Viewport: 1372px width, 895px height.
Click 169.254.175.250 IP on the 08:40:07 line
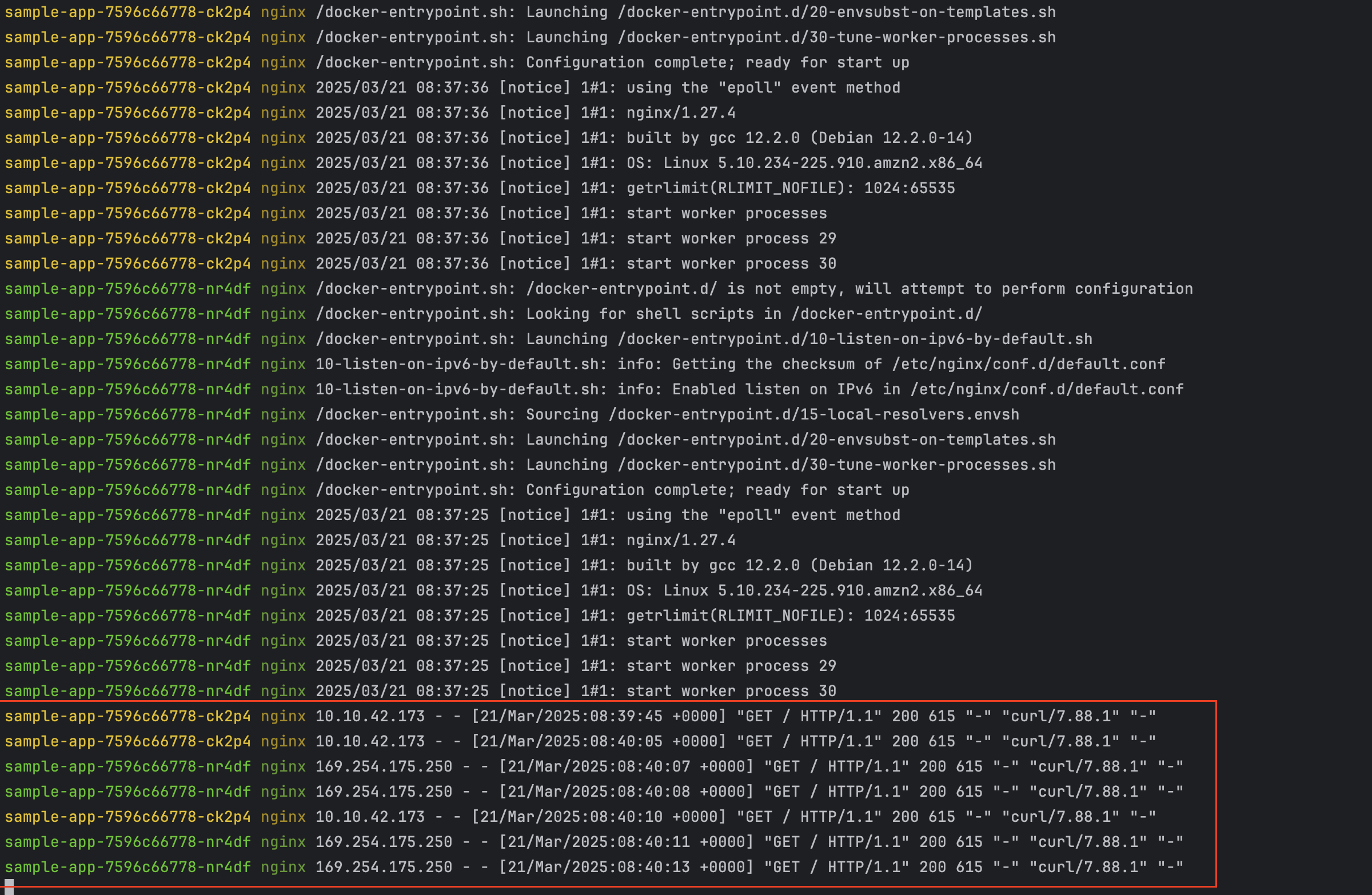(x=384, y=766)
